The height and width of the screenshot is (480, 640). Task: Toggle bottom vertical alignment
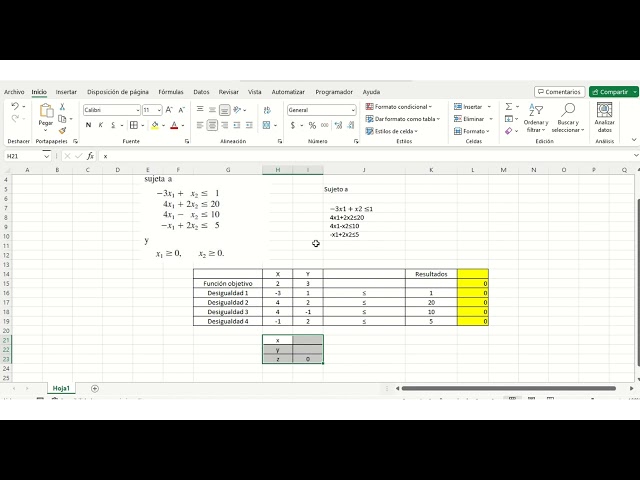(224, 110)
